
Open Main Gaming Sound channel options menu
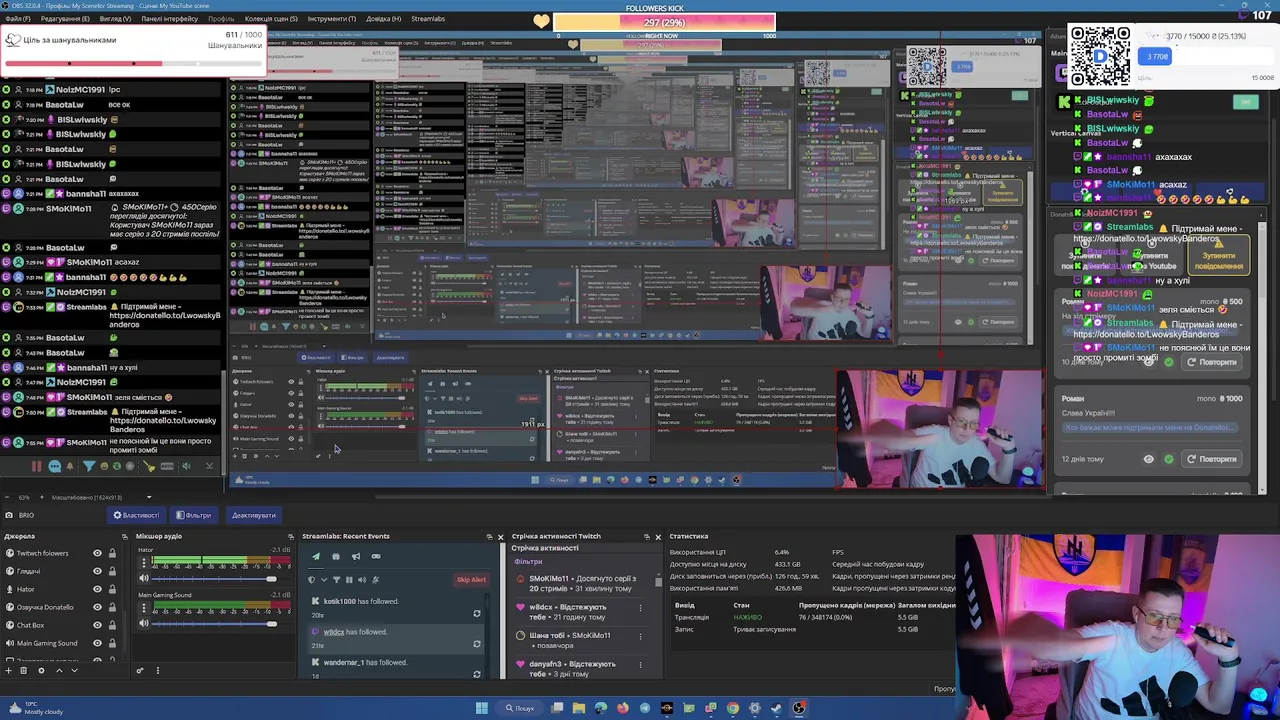pos(144,608)
